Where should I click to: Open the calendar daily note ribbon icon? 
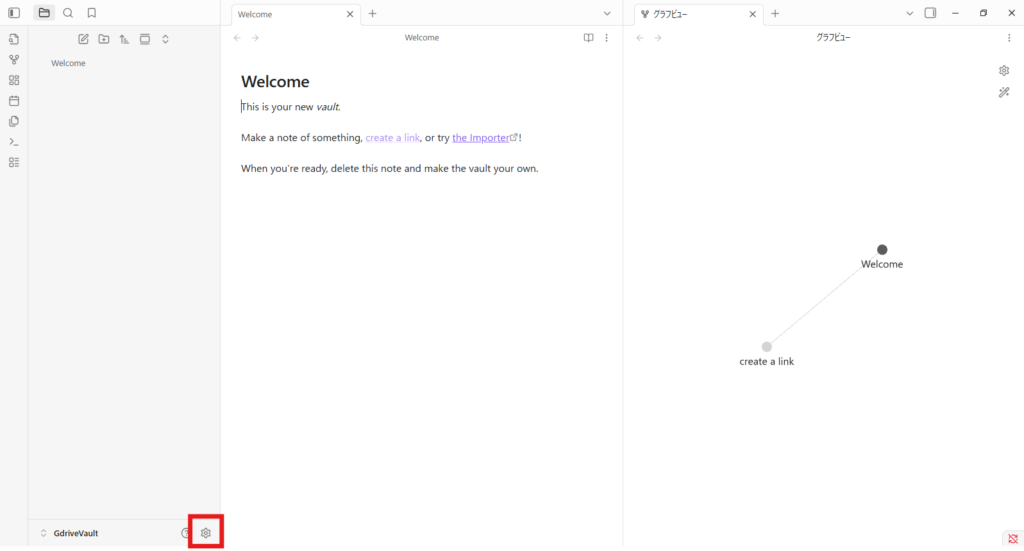pos(14,100)
